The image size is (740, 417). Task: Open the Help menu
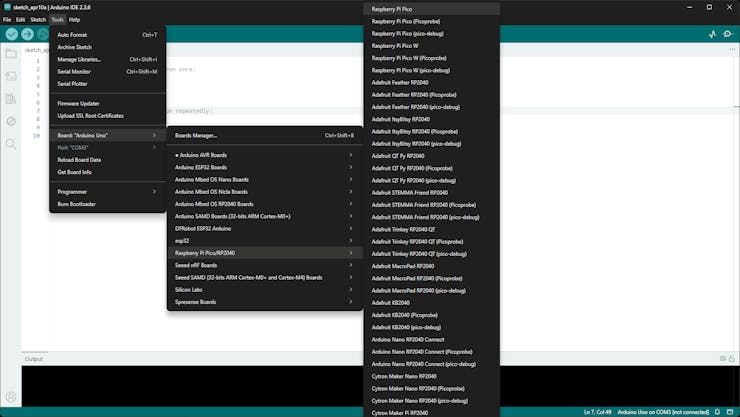[x=75, y=20]
